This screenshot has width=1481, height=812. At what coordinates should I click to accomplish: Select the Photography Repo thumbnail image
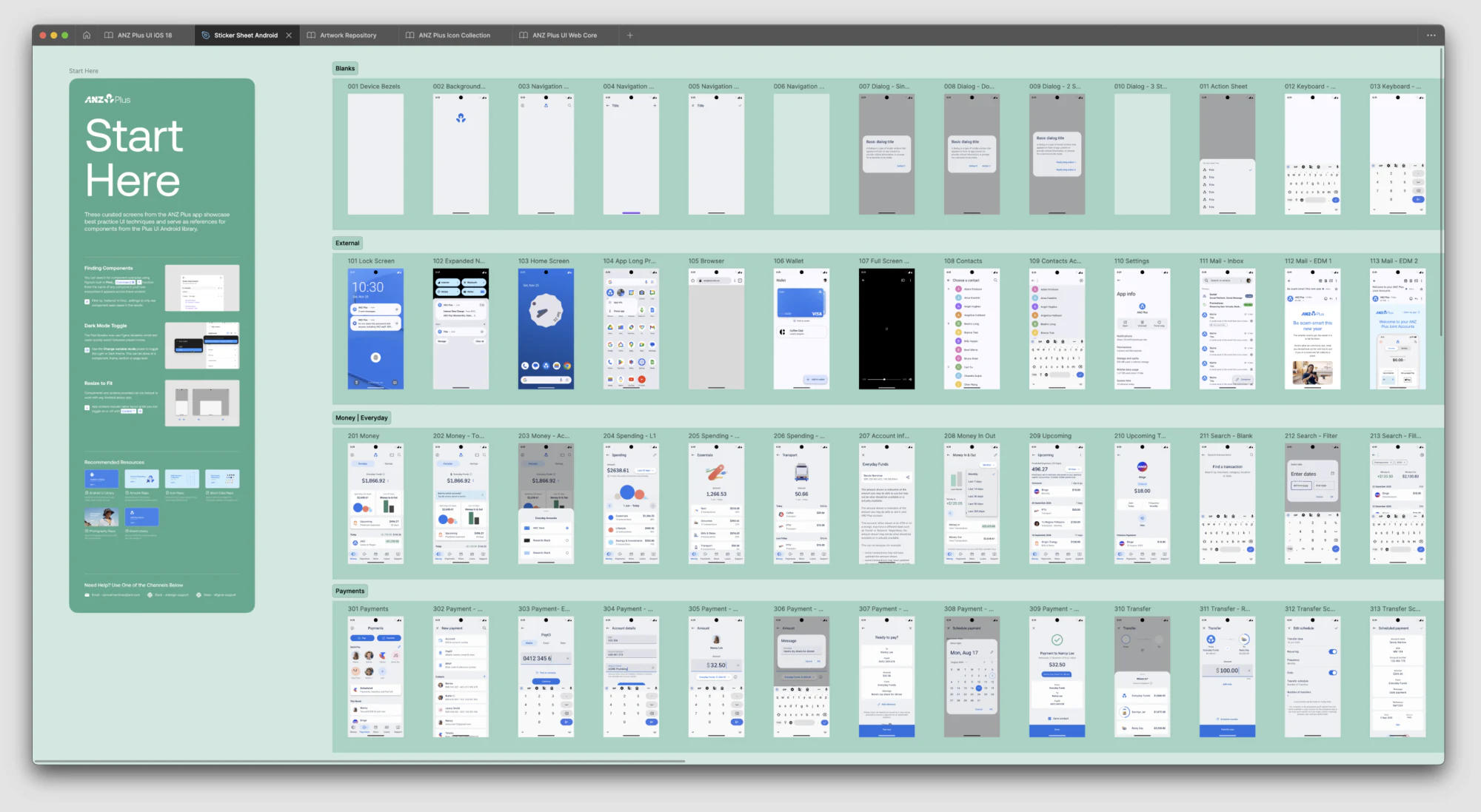(101, 516)
